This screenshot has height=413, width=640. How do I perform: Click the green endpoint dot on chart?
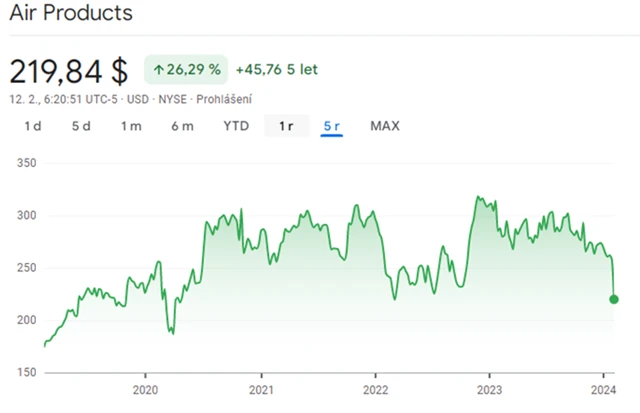(x=614, y=299)
